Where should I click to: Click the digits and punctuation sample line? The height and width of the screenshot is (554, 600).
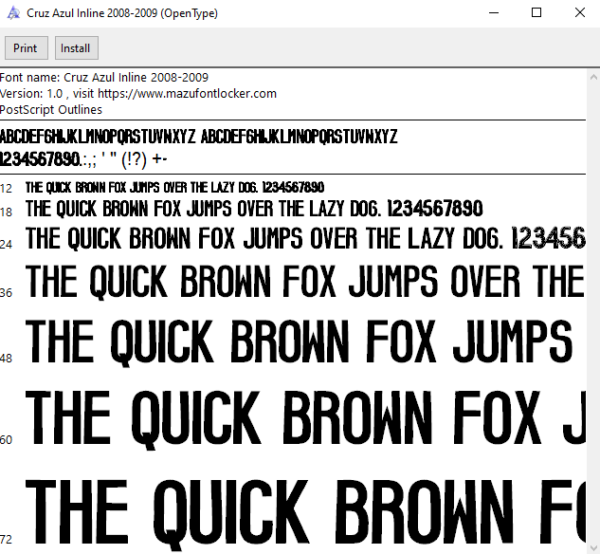click(x=83, y=160)
